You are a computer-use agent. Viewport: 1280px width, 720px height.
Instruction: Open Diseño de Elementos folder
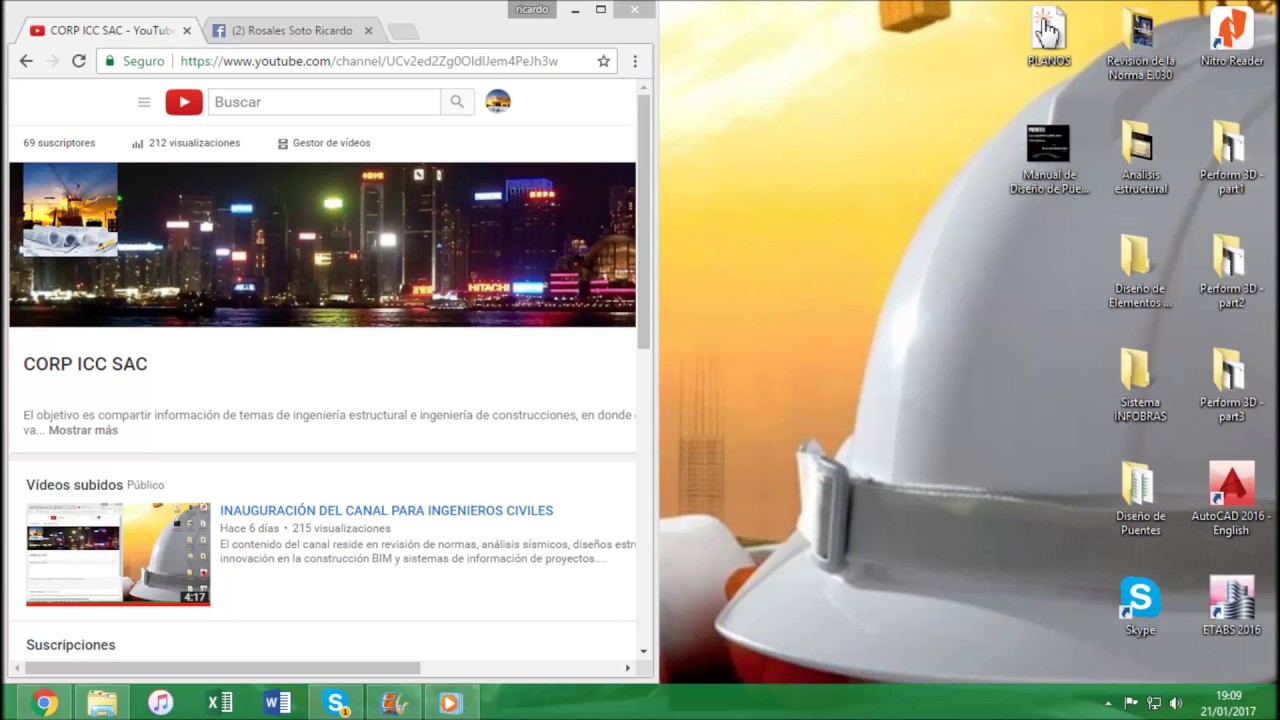pos(1140,272)
